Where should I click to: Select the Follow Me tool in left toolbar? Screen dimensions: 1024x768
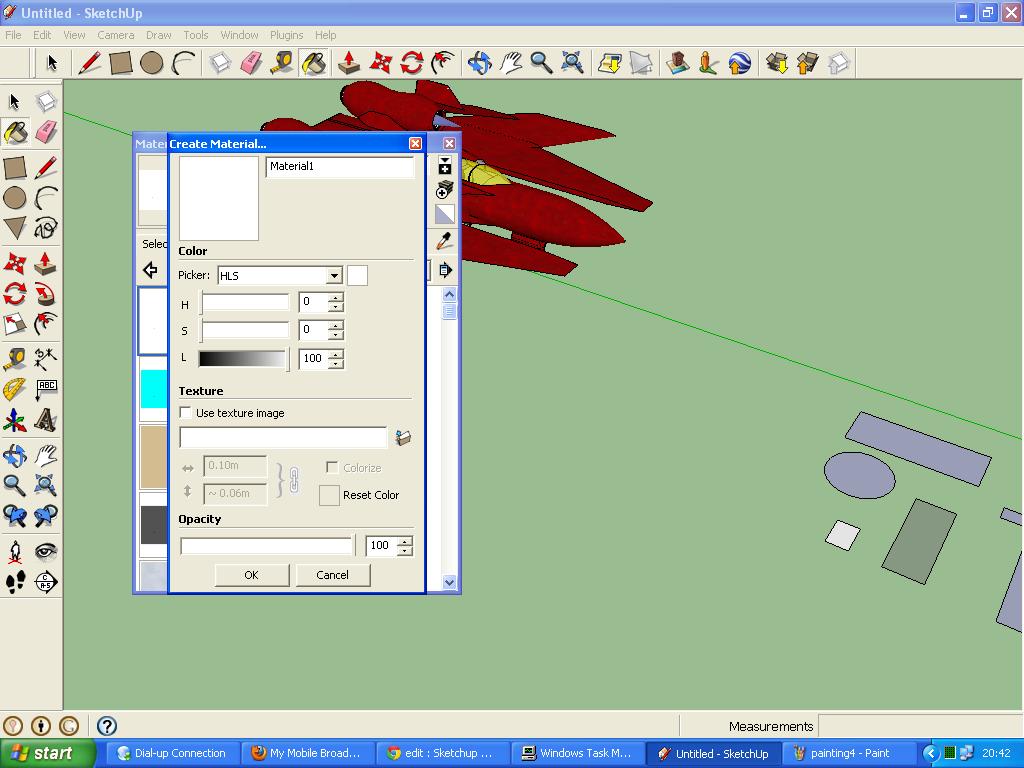point(46,294)
